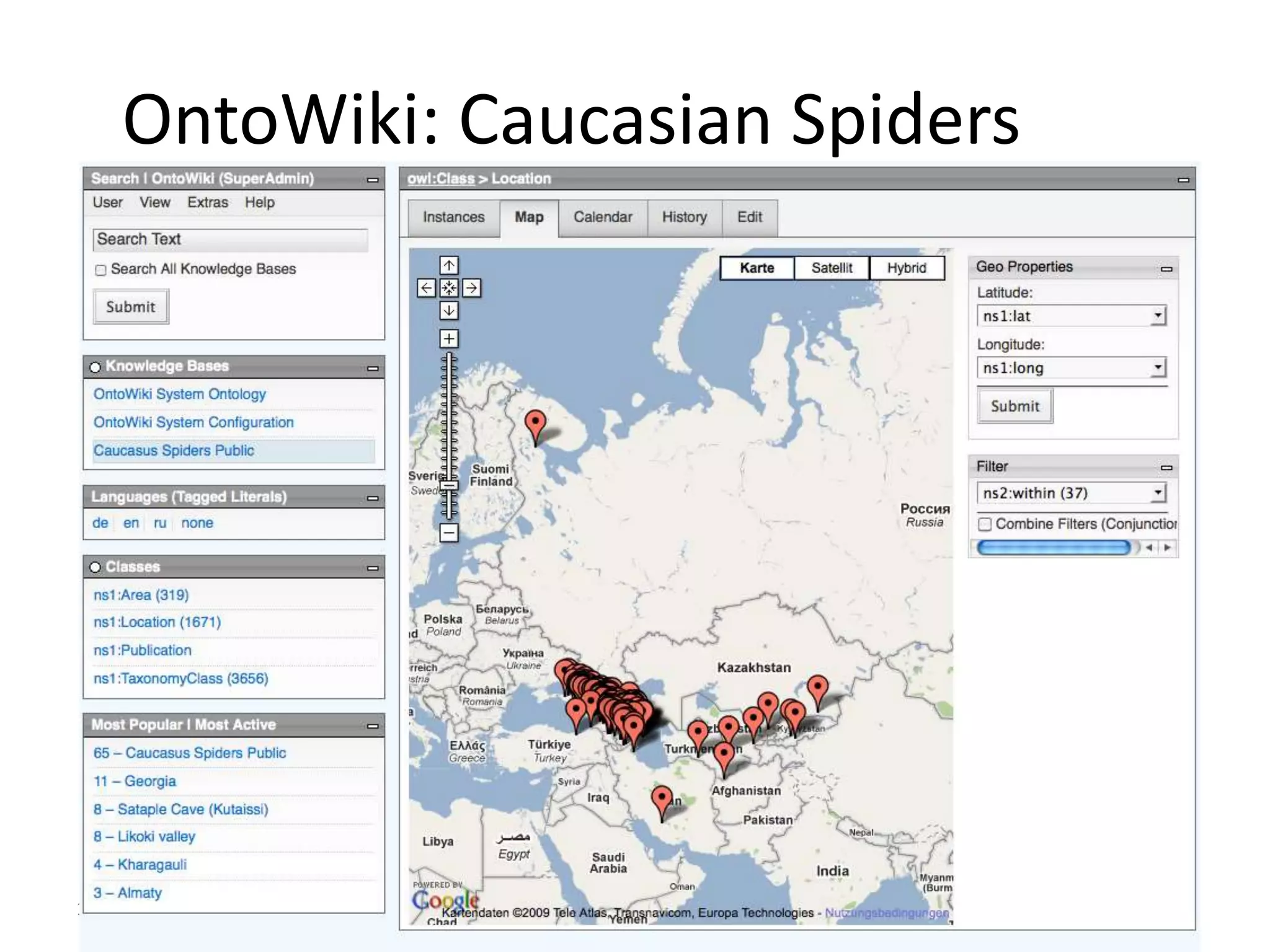Click the blue Filter horizontal scrollbar
This screenshot has width=1270, height=952.
tap(1053, 547)
